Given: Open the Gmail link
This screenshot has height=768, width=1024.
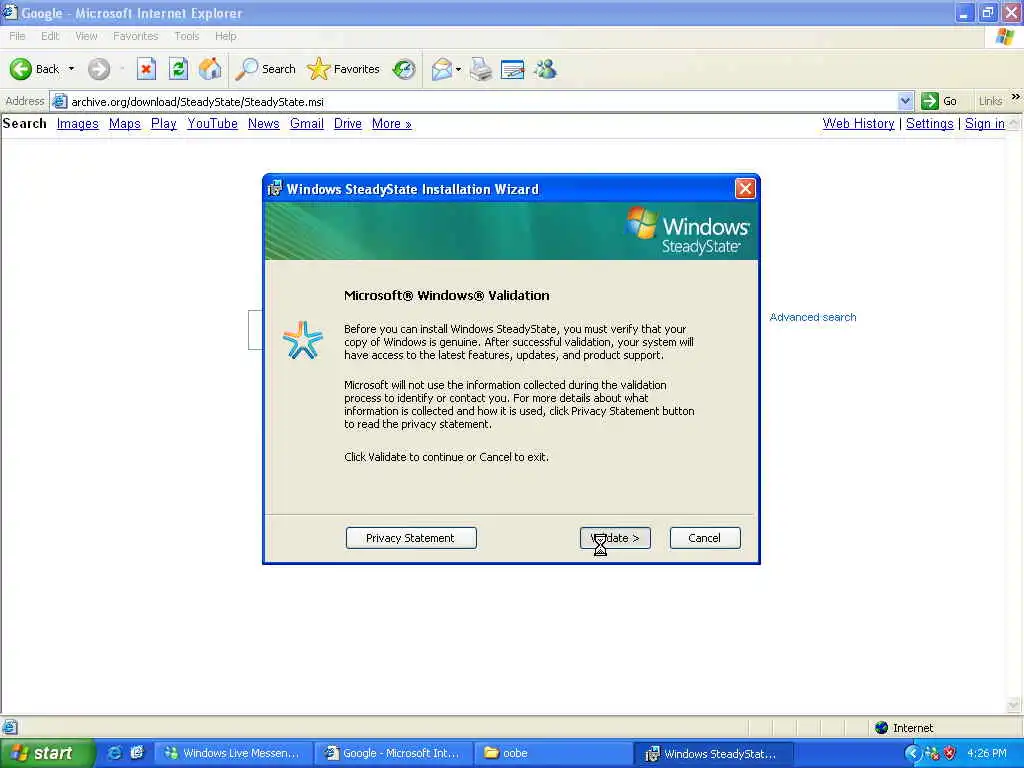Looking at the screenshot, I should [x=307, y=123].
